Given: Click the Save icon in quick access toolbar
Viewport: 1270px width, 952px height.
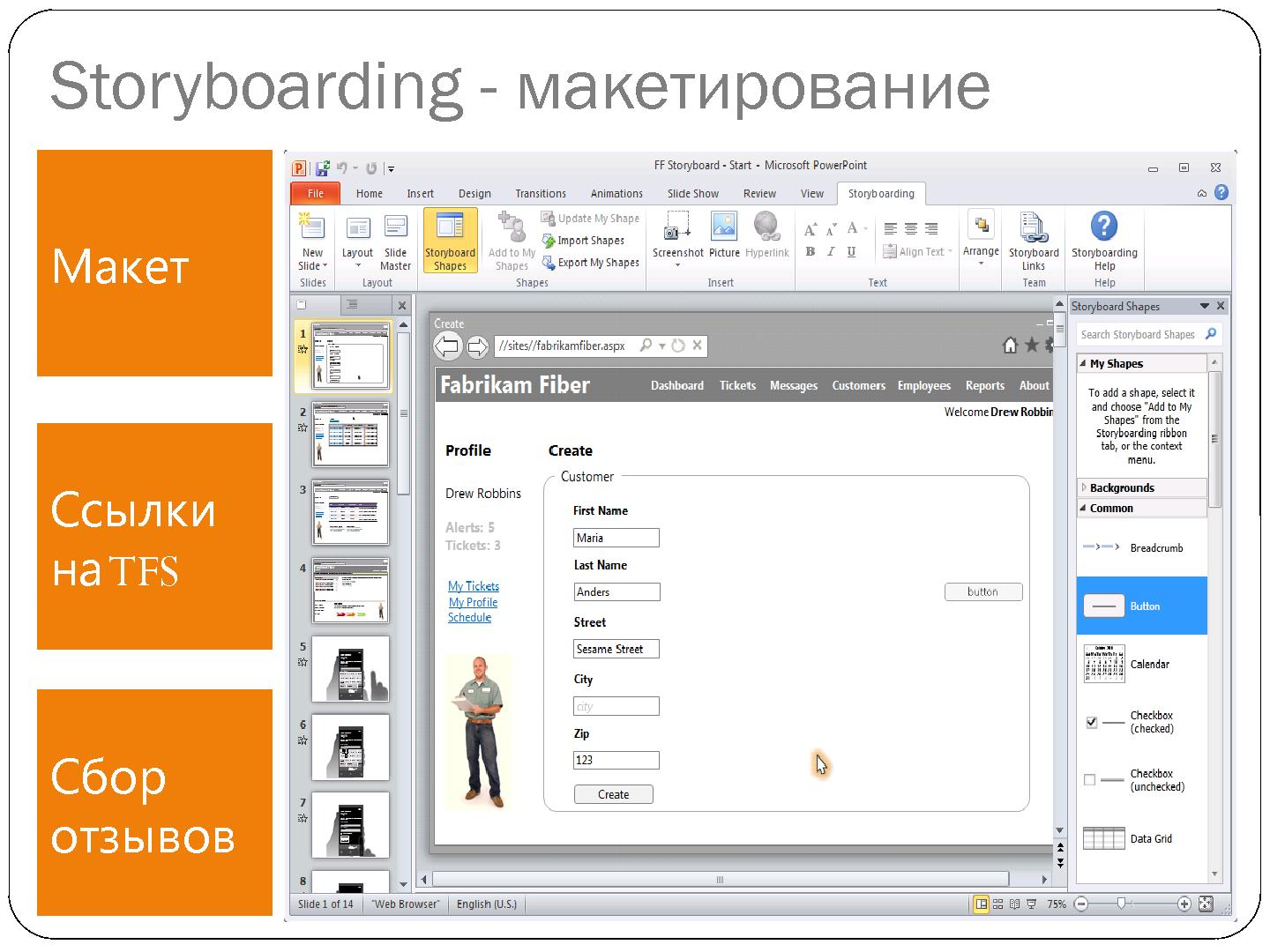Looking at the screenshot, I should point(322,167).
